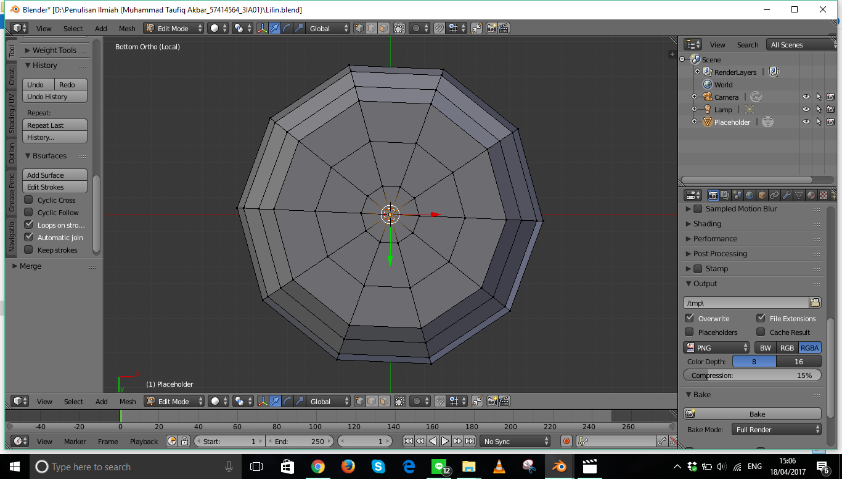Open the Texture tab checkerboard icon
842x479 pixels.
(x=824, y=195)
